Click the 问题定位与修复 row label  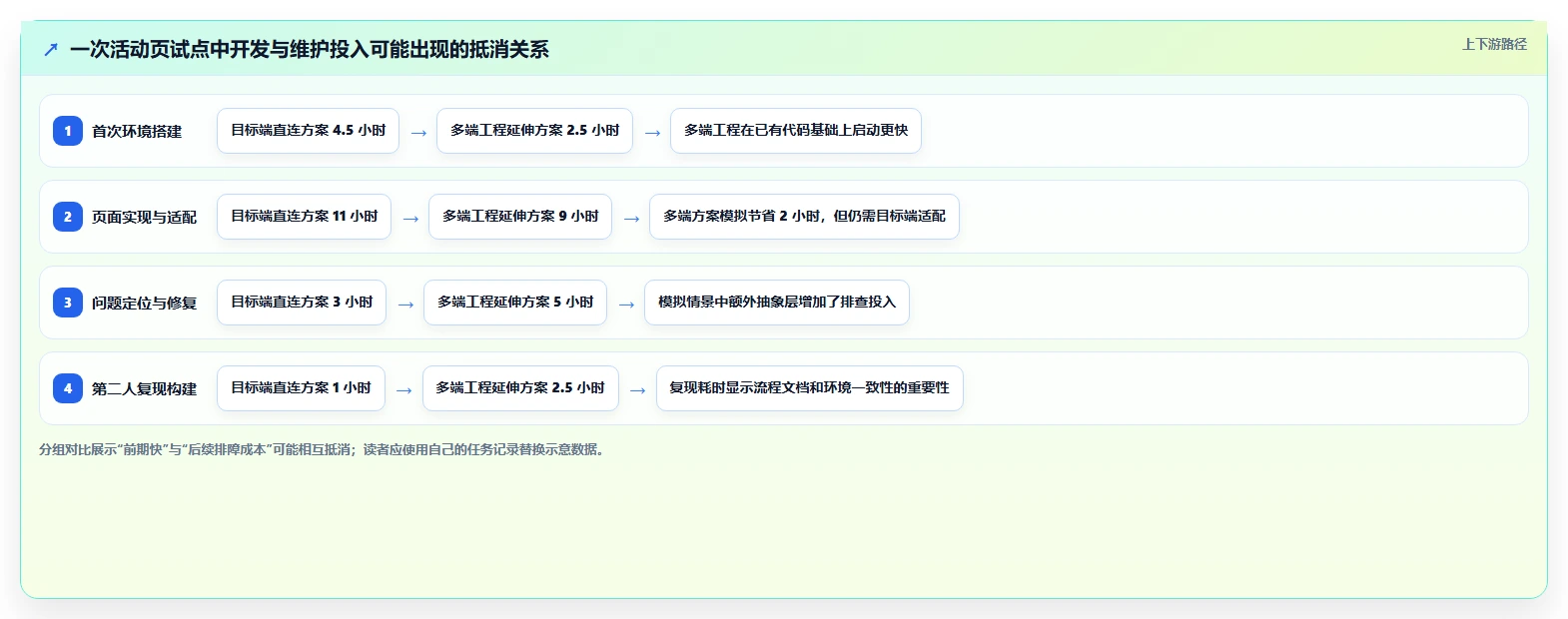pyautogui.click(x=144, y=303)
